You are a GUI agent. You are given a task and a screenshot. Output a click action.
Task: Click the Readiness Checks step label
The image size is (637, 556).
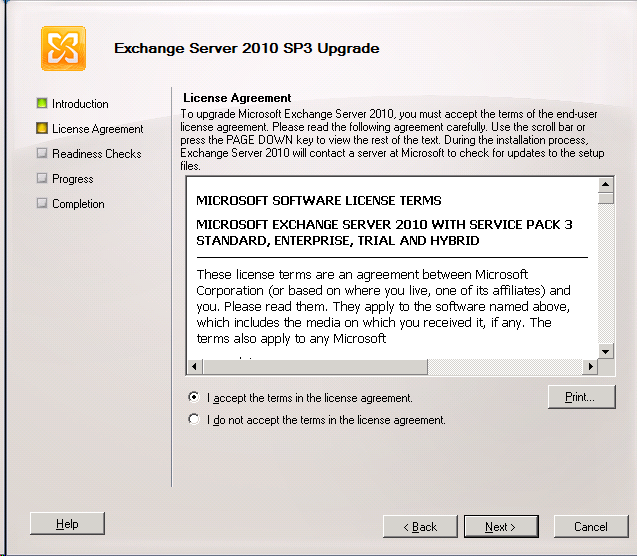[97, 154]
